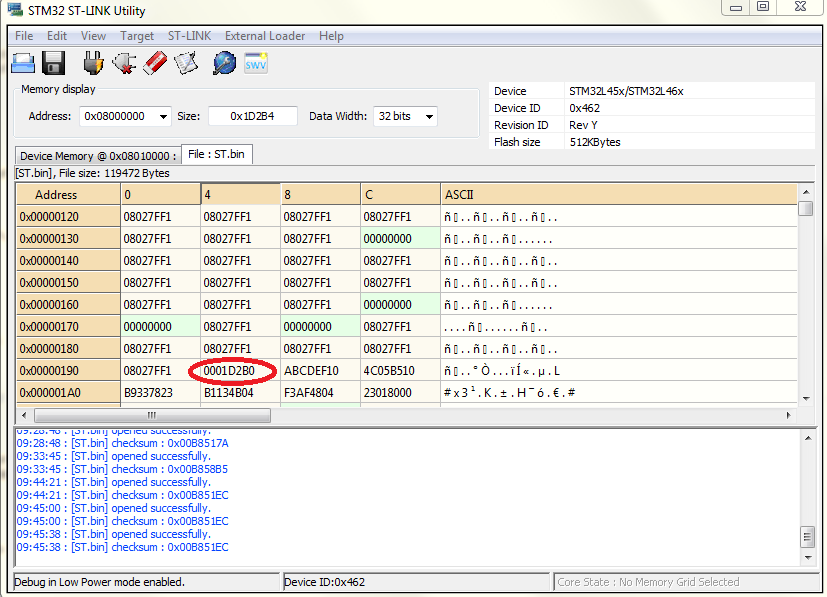Open the Target menu

click(137, 36)
